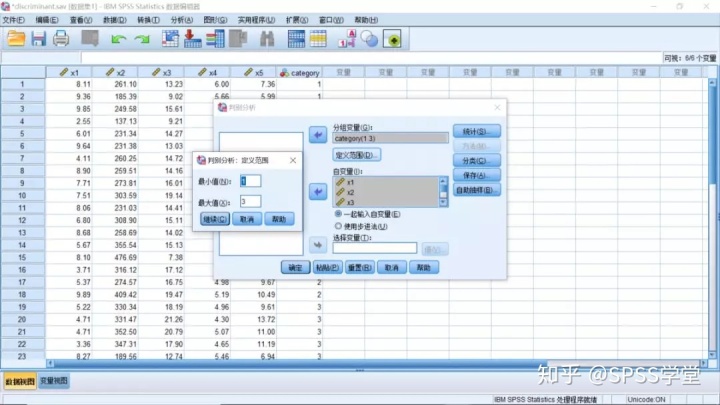Screen dimensions: 720x405
Task: Click the Value labels toolbar icon
Action: tap(348, 39)
